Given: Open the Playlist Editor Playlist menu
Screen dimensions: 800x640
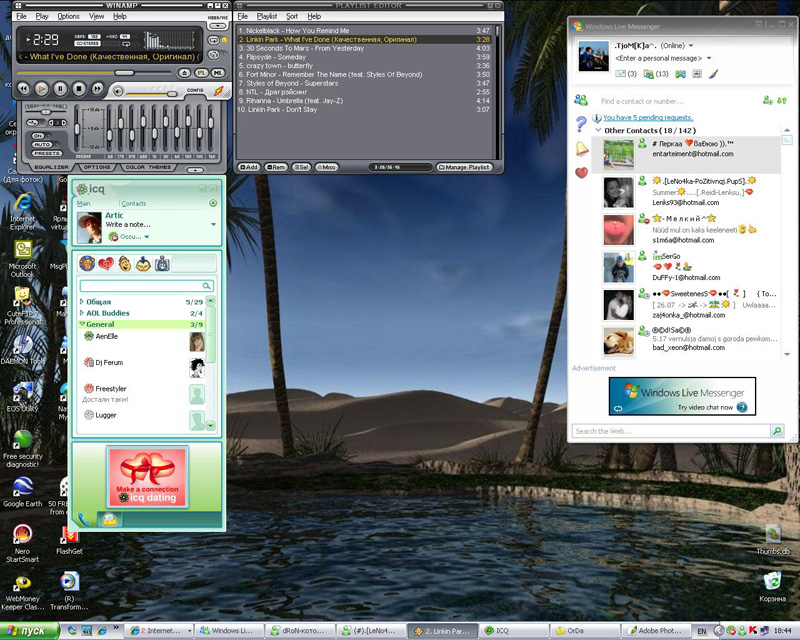Looking at the screenshot, I should coord(267,16).
